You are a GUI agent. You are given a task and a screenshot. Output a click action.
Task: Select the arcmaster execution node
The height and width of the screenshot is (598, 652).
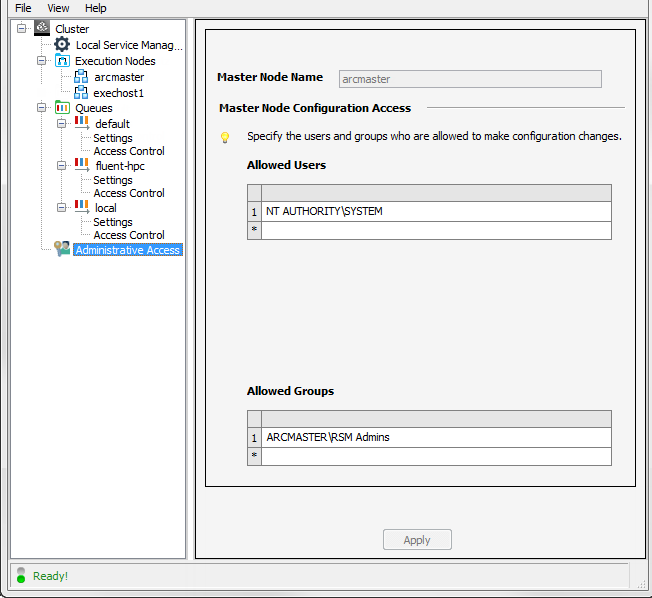[x=119, y=77]
